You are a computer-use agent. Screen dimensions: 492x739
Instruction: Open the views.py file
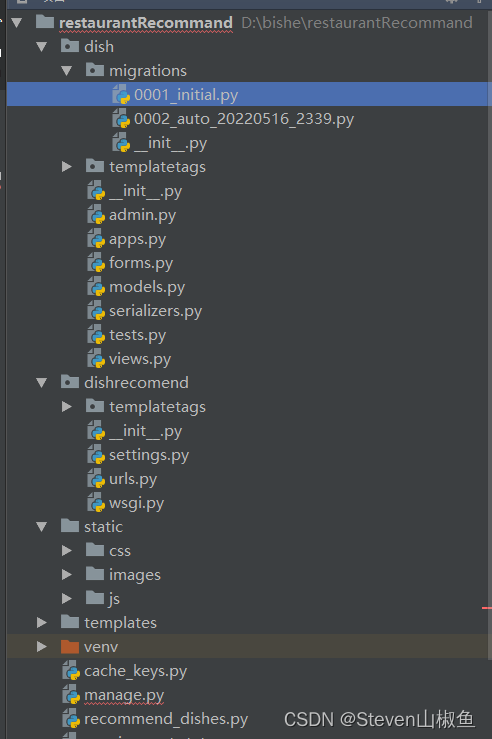point(140,359)
